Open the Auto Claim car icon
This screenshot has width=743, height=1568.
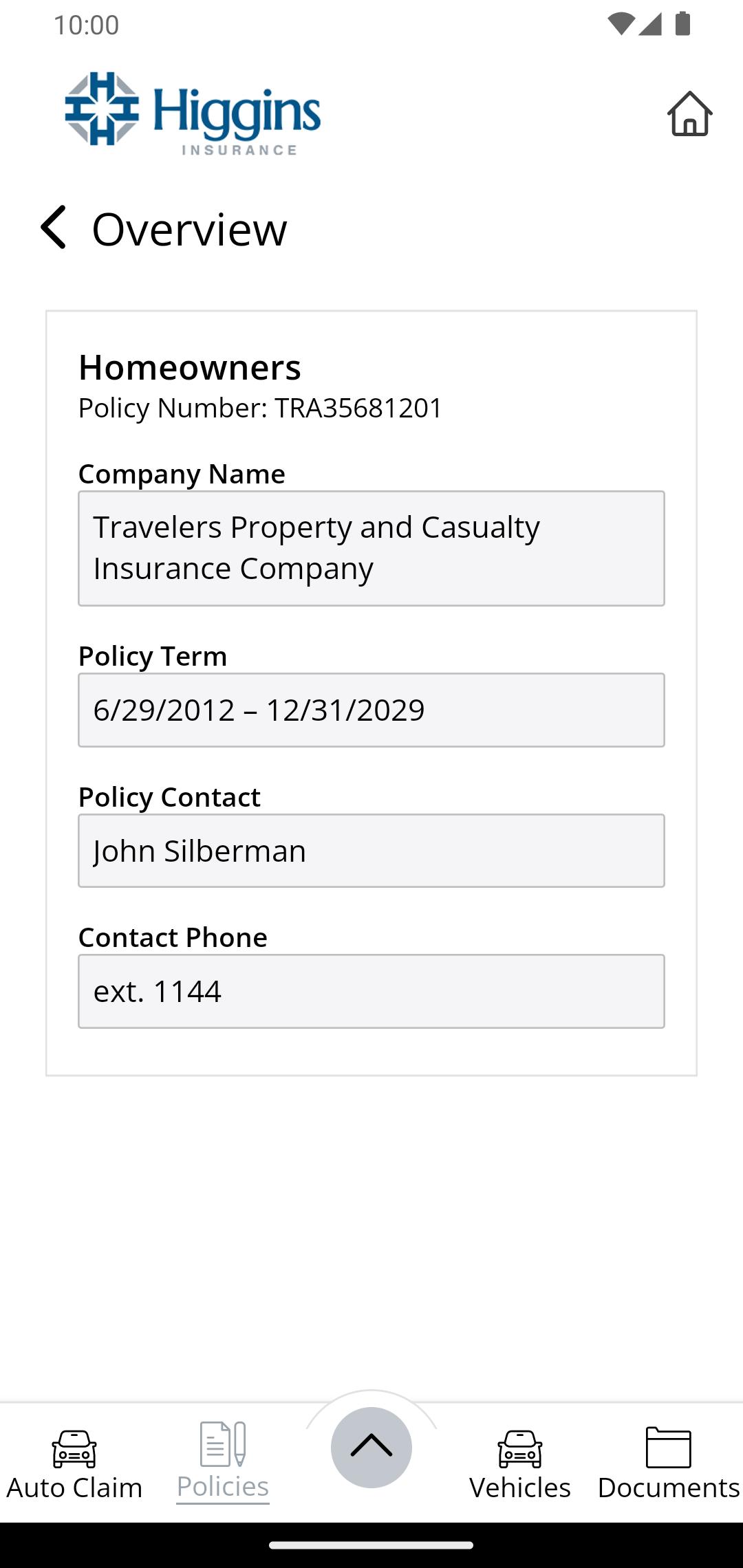click(74, 1448)
